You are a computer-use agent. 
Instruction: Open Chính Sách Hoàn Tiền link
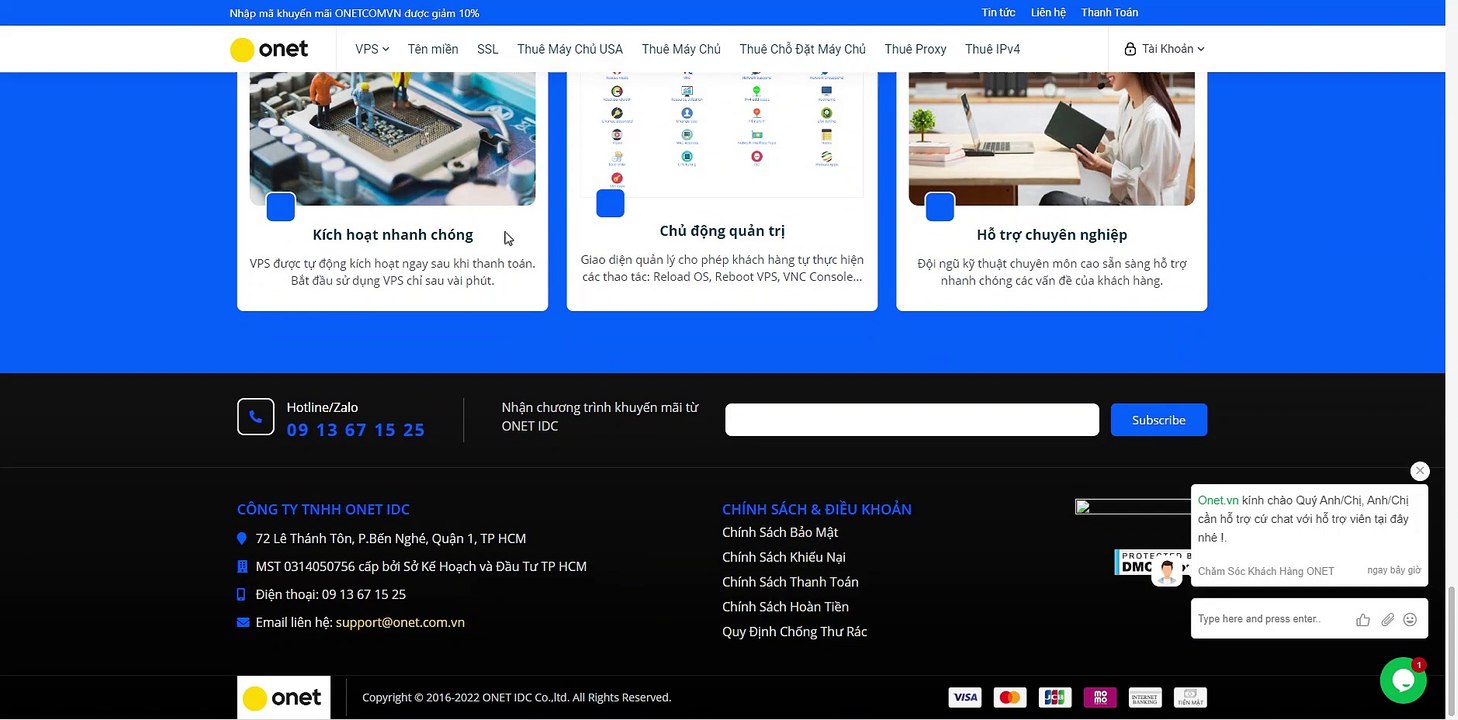click(x=786, y=607)
